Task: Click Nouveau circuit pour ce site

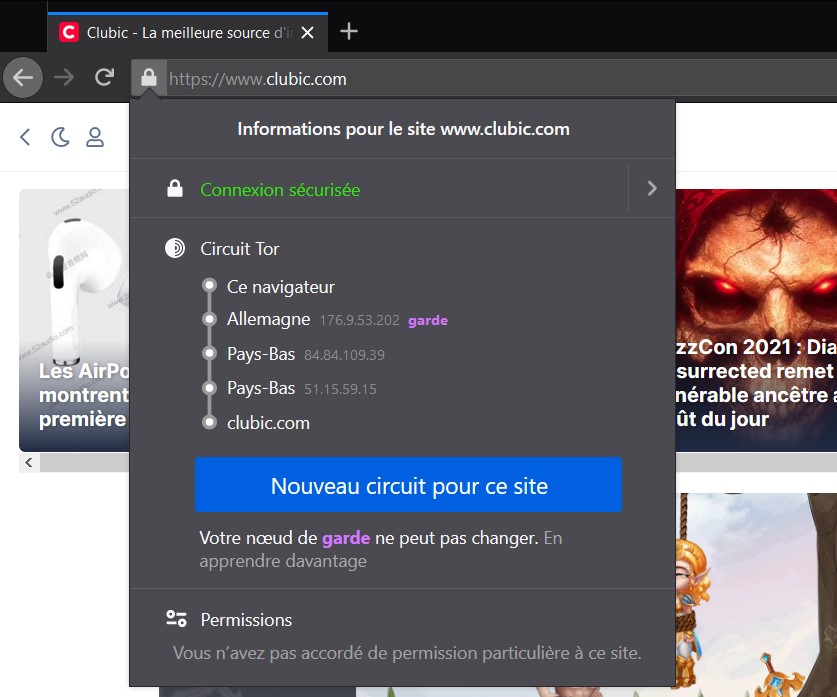Action: [408, 484]
